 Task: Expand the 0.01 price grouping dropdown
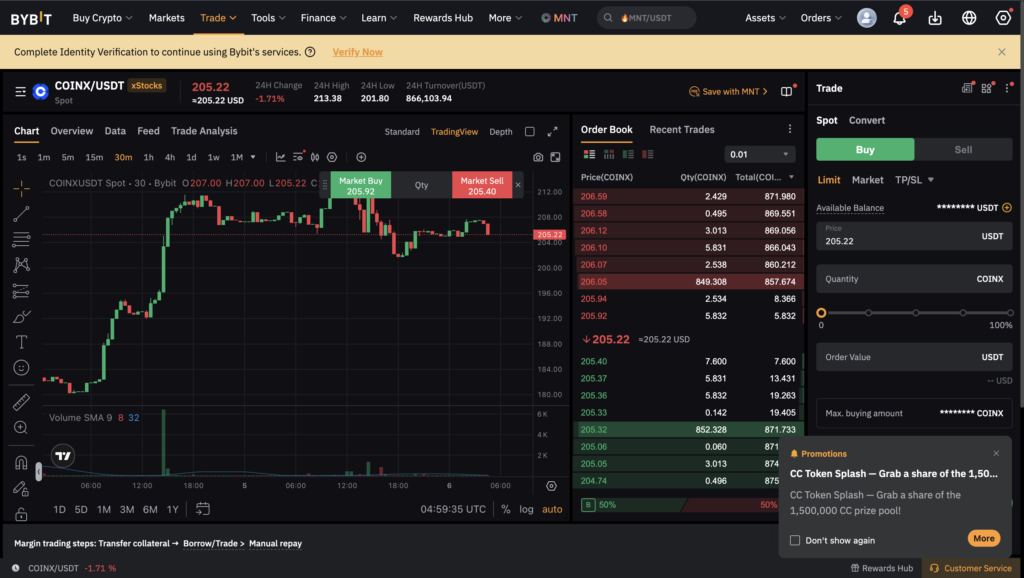[761, 154]
